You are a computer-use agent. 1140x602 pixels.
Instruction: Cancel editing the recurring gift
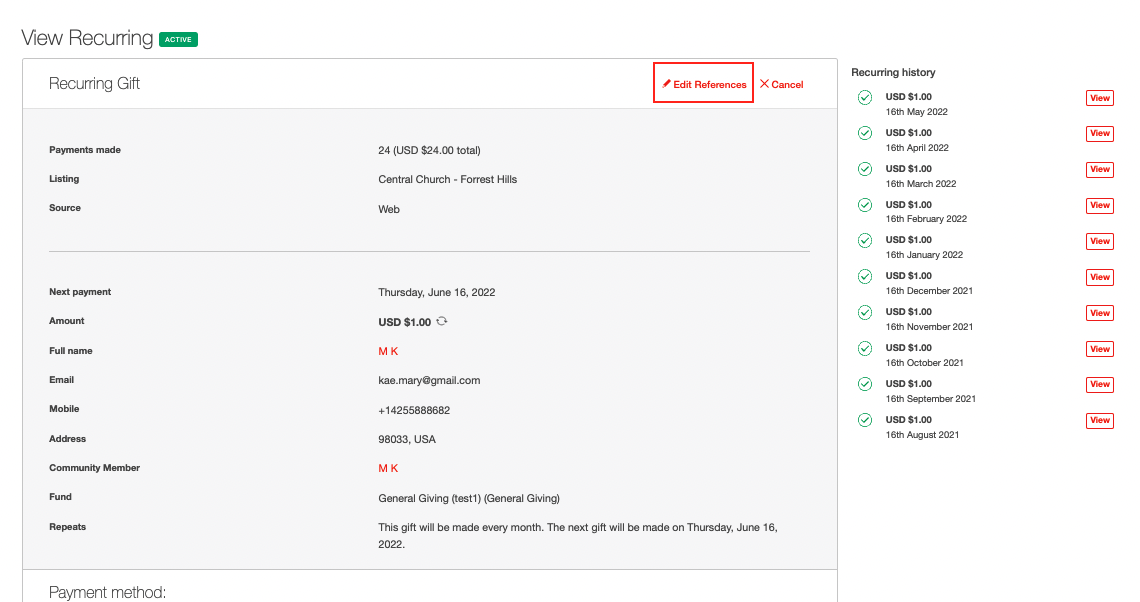781,84
